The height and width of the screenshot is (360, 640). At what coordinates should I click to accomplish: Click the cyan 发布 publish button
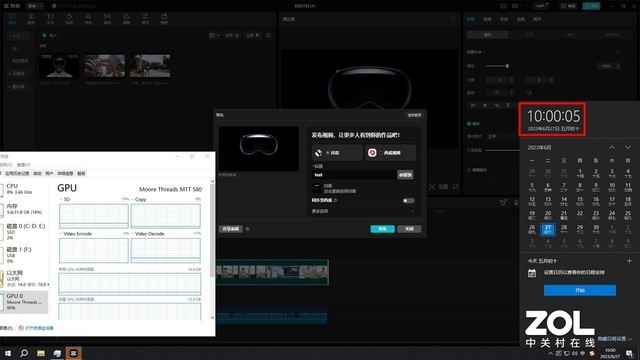(382, 229)
